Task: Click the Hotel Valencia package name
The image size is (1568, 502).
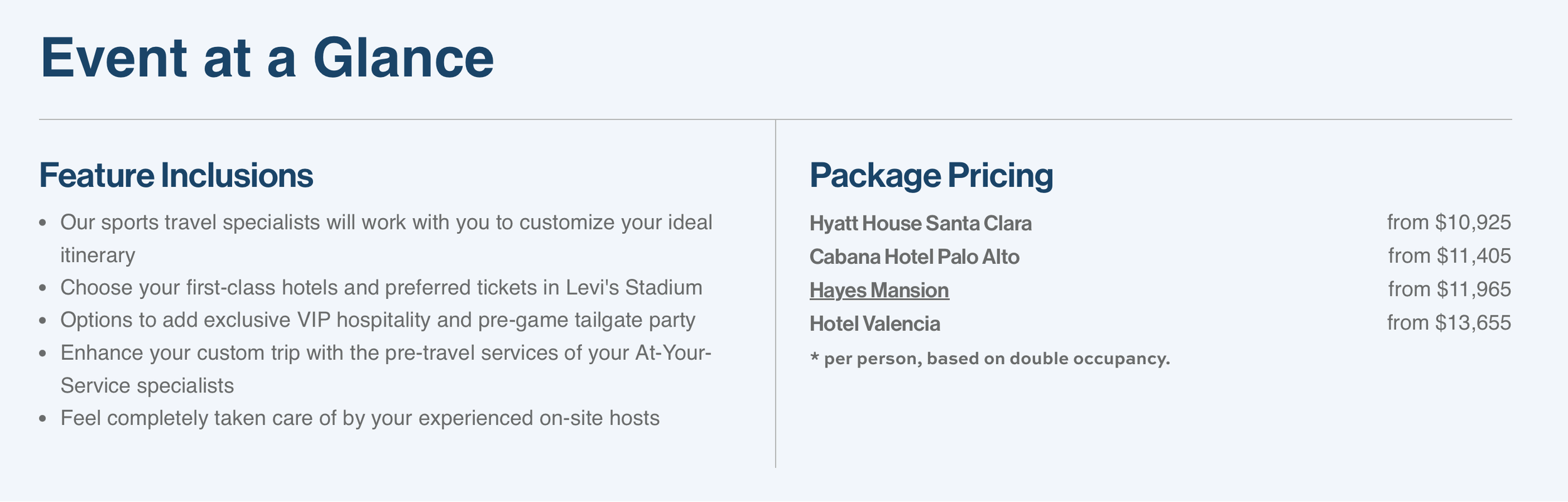Action: click(874, 324)
